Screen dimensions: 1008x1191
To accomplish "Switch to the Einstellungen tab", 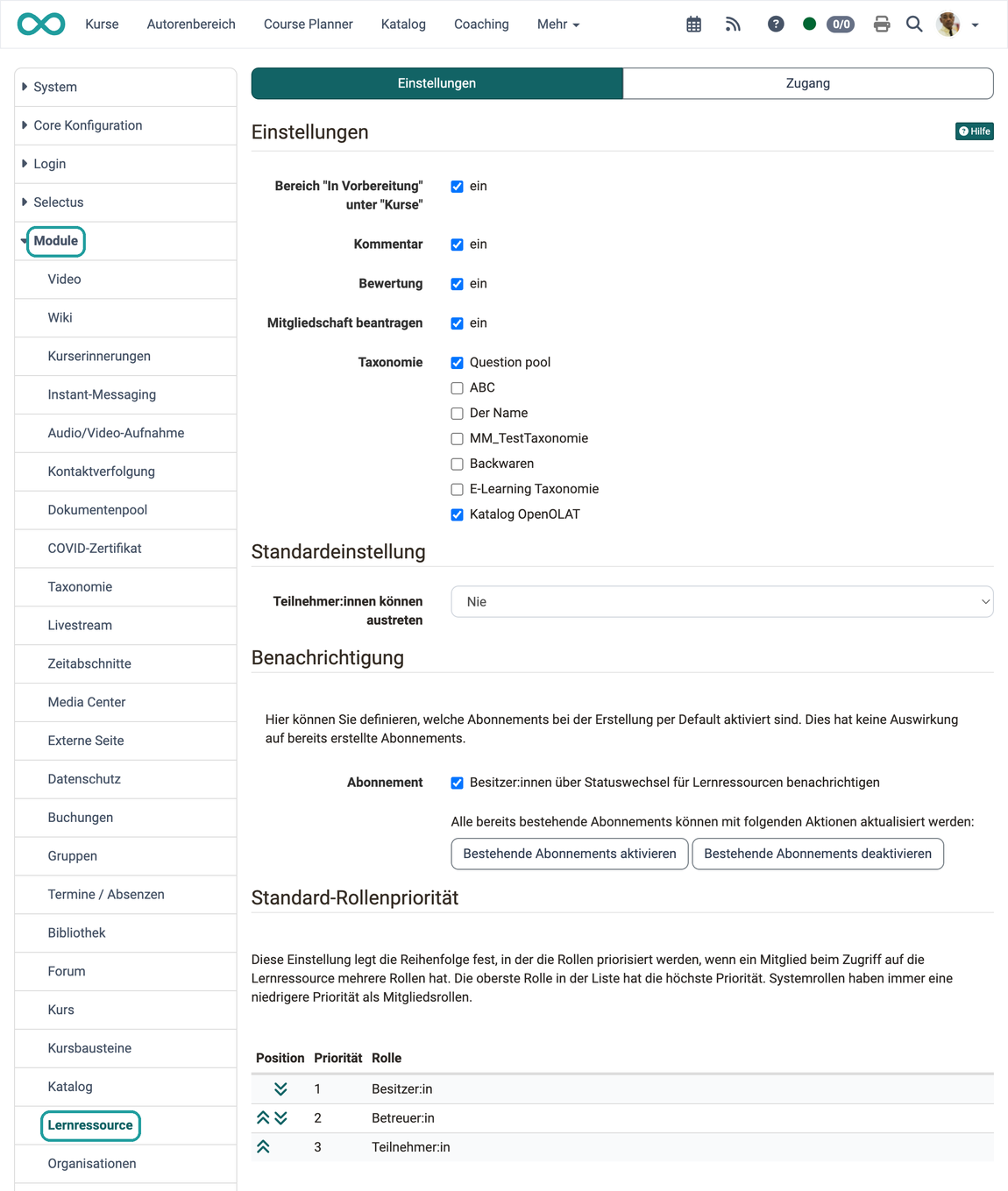I will click(437, 83).
